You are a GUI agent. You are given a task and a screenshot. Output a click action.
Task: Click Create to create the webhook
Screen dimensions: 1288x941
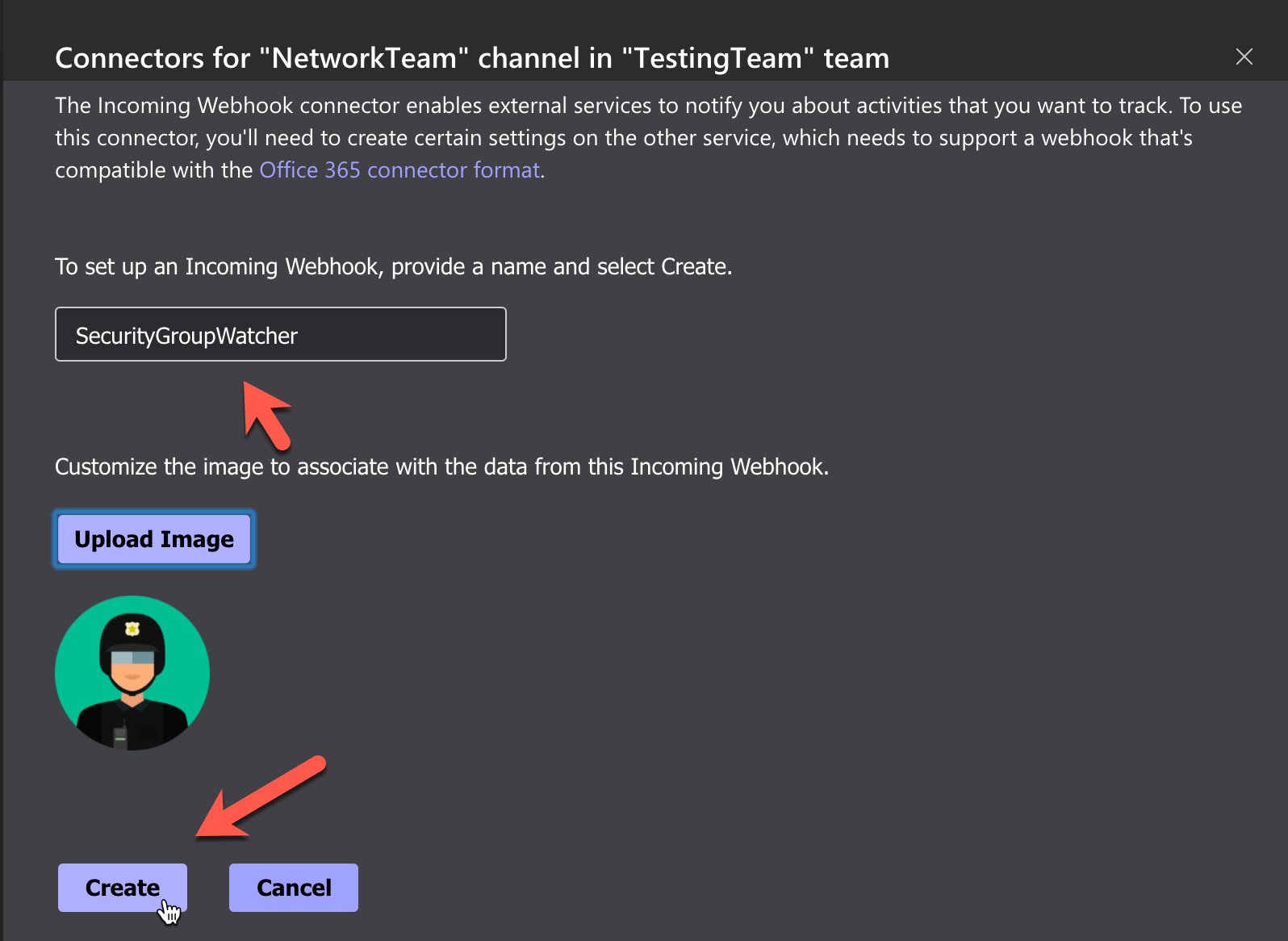123,888
